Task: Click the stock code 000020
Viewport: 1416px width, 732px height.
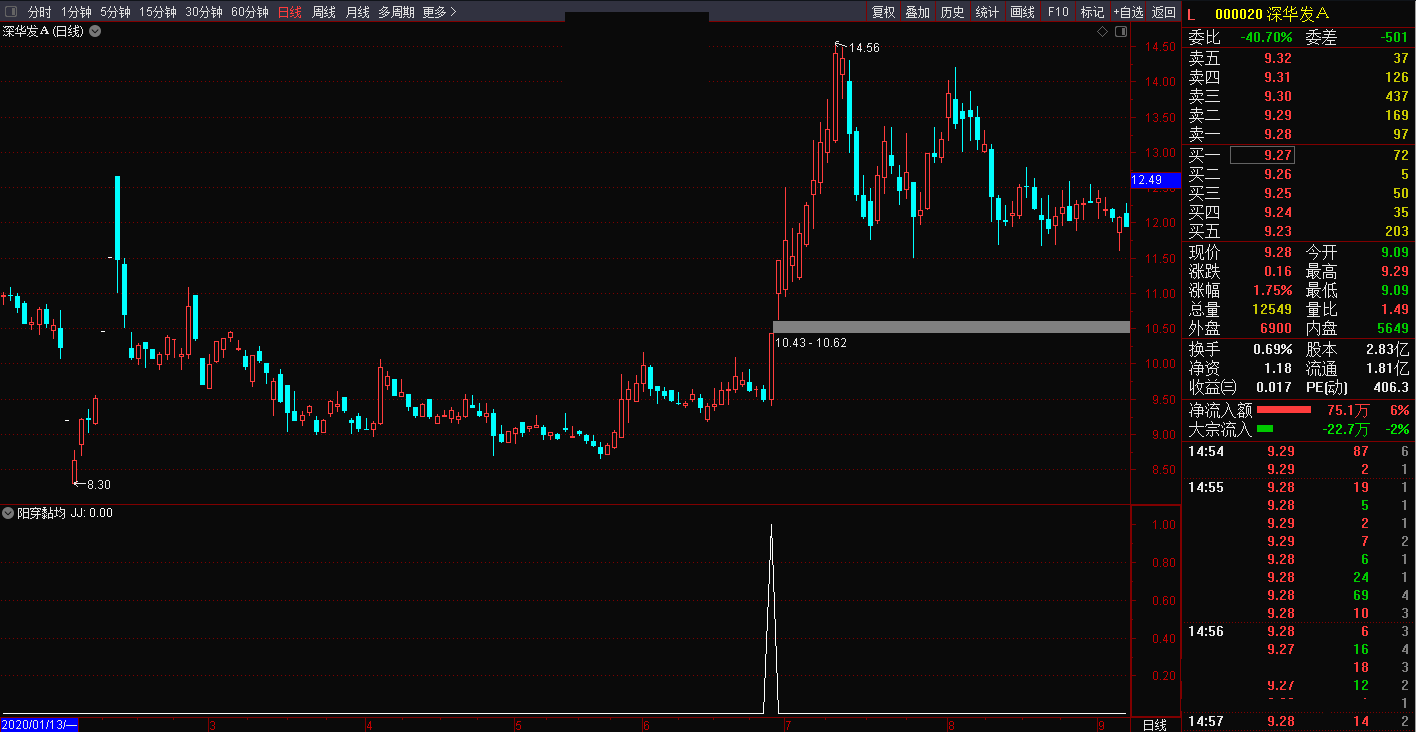Action: pos(1238,13)
